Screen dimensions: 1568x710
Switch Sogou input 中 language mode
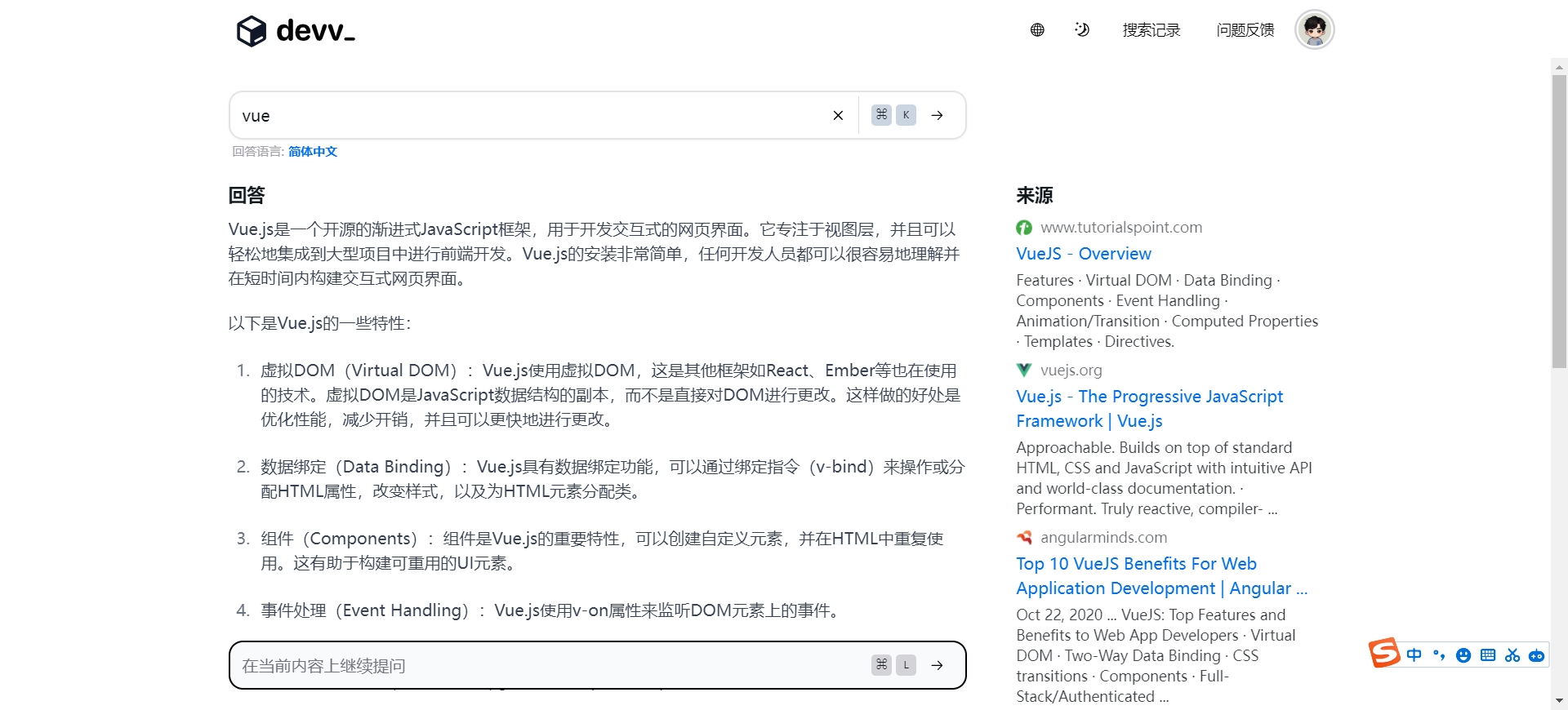pyautogui.click(x=1414, y=655)
